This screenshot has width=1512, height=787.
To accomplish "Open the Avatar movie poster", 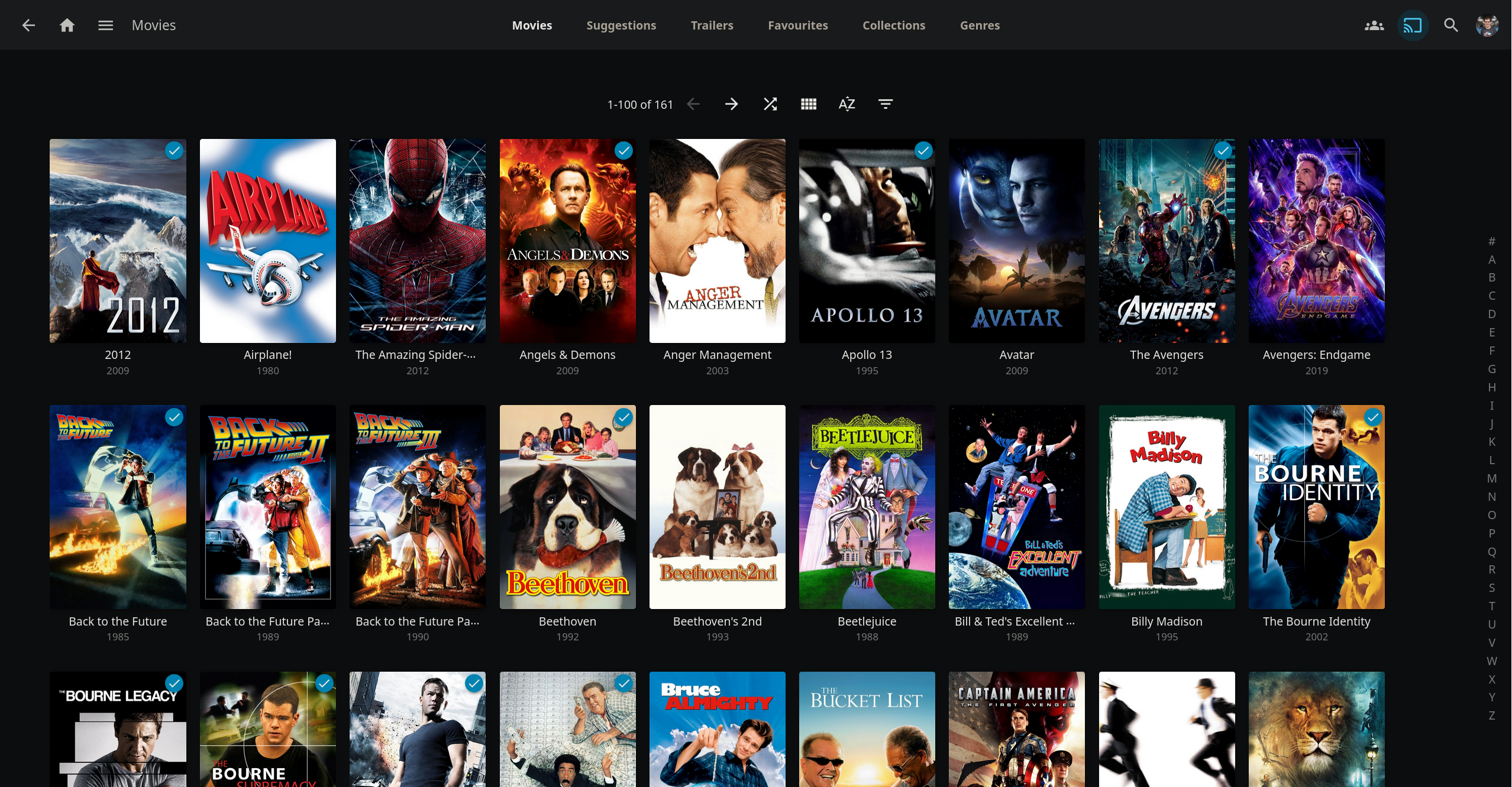I will tap(1016, 241).
